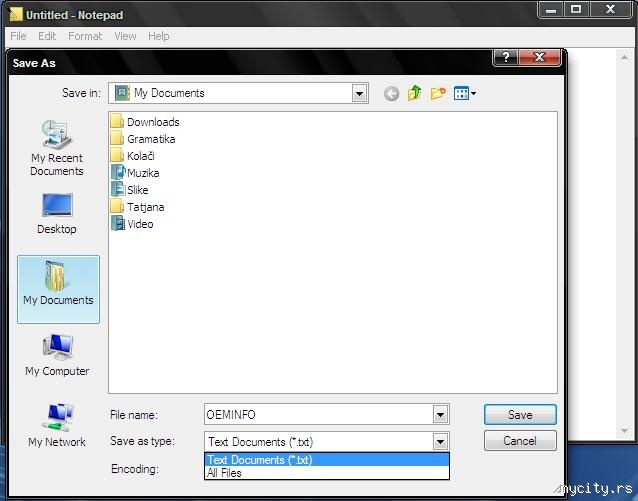Viewport: 638px width, 501px height.
Task: Click the Tatjana folder name
Action: (146, 207)
